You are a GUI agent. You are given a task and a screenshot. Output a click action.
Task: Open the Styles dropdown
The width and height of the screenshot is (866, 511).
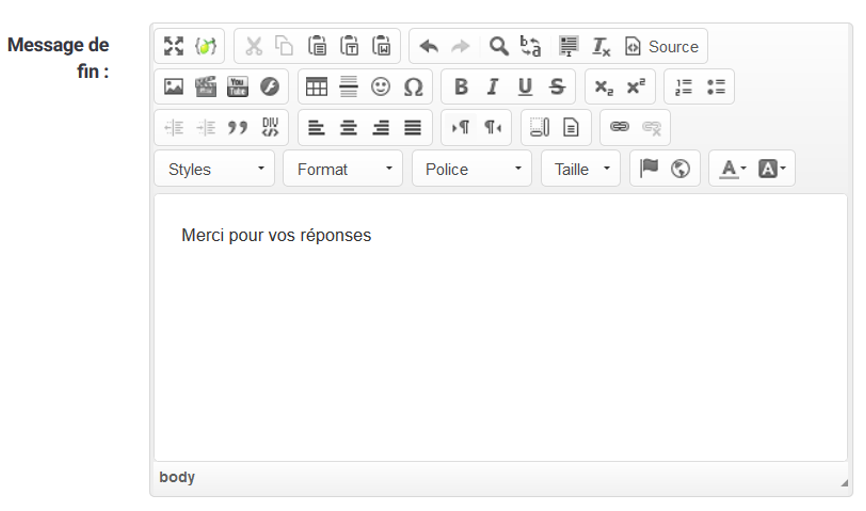pyautogui.click(x=215, y=168)
